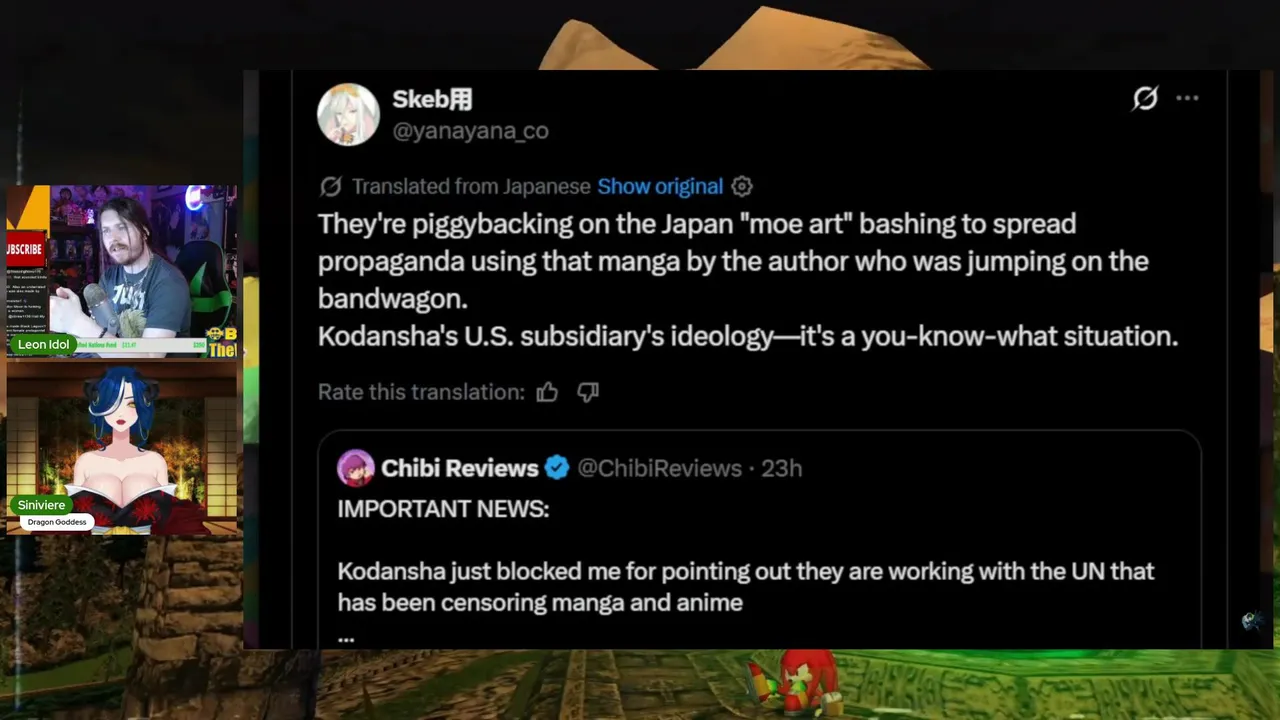Click Chibi Reviews verified badge
This screenshot has width=1280, height=720.
[x=557, y=468]
